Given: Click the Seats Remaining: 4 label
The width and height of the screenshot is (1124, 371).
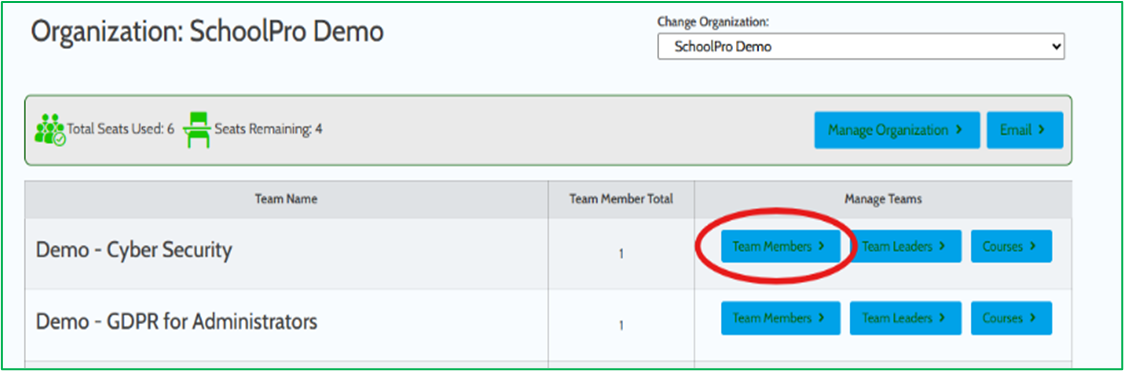Looking at the screenshot, I should point(269,131).
